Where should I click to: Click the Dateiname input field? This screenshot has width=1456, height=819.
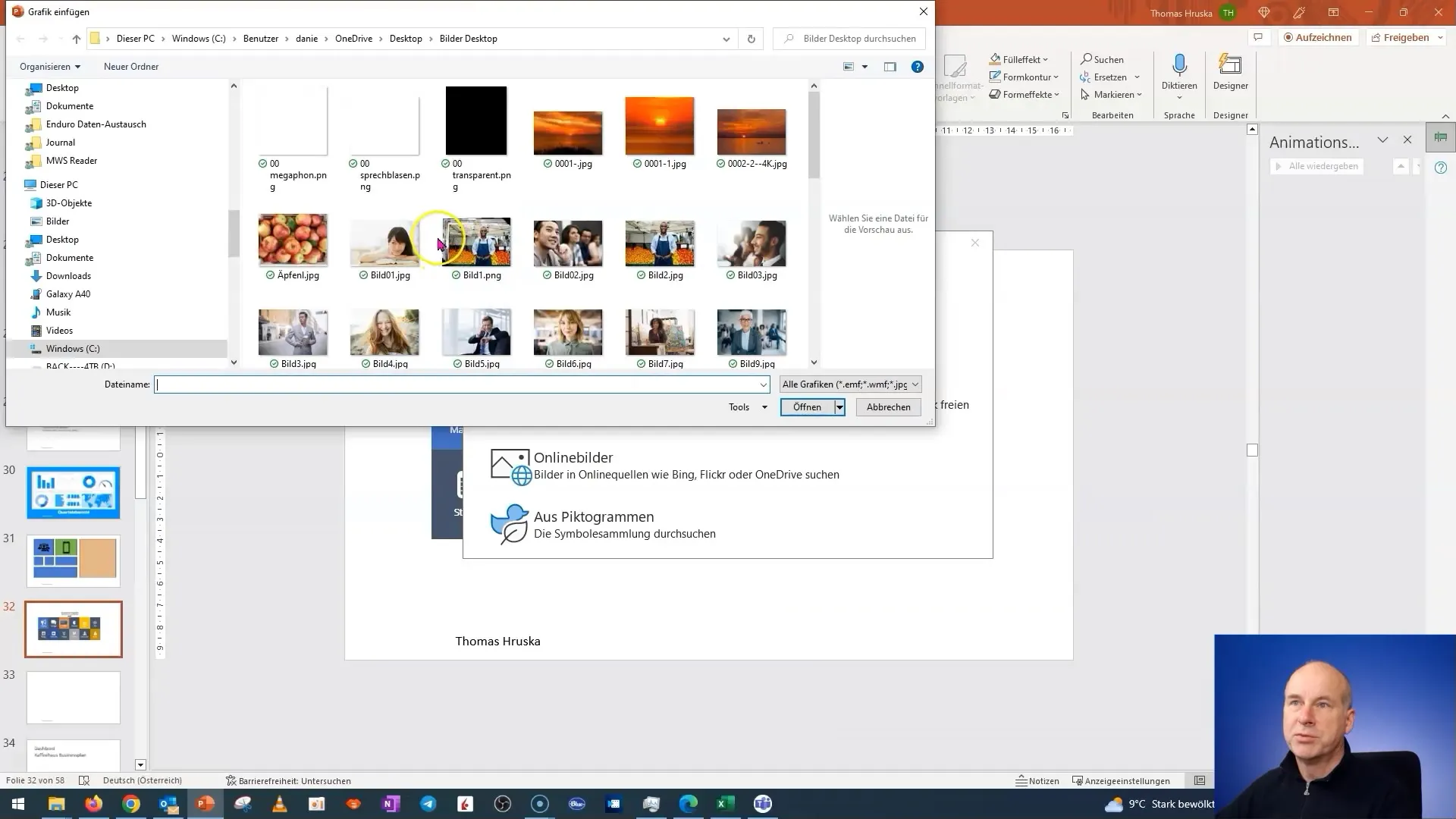click(x=461, y=384)
